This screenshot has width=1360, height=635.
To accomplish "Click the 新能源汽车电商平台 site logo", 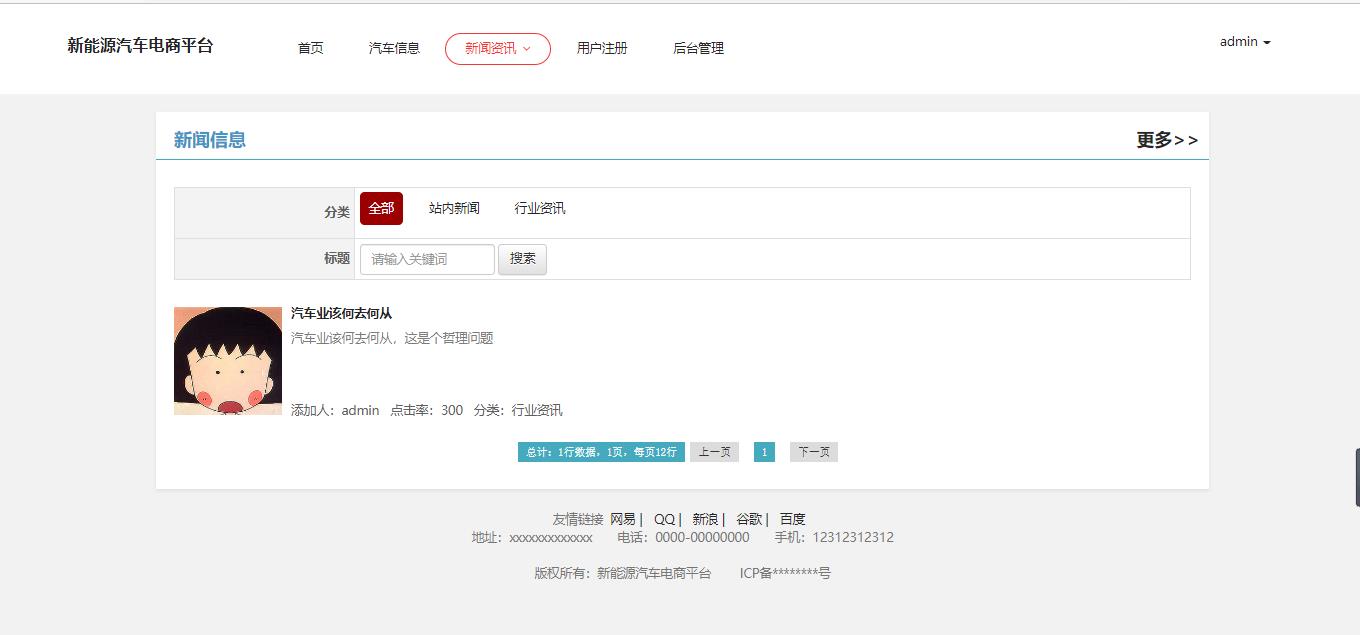I will (140, 46).
